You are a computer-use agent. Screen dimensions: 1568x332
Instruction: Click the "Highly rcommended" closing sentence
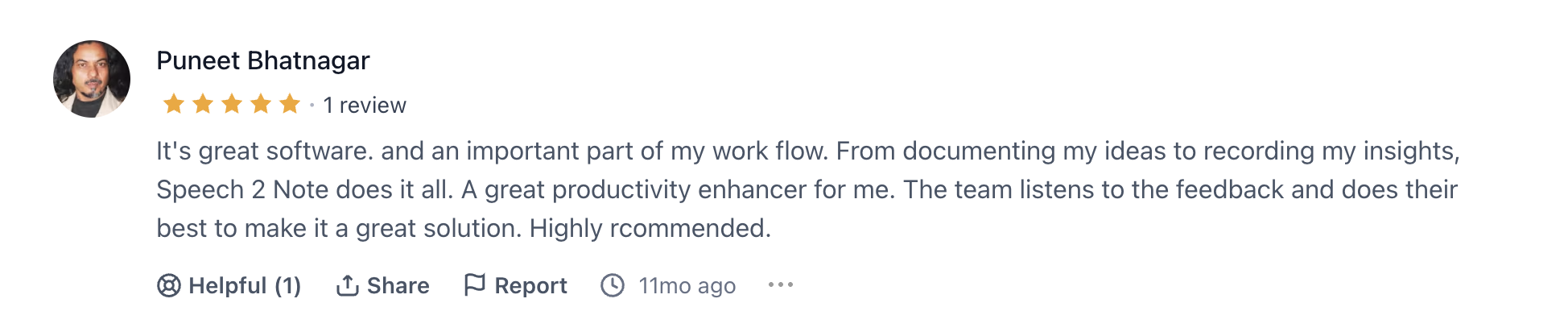pyautogui.click(x=650, y=228)
